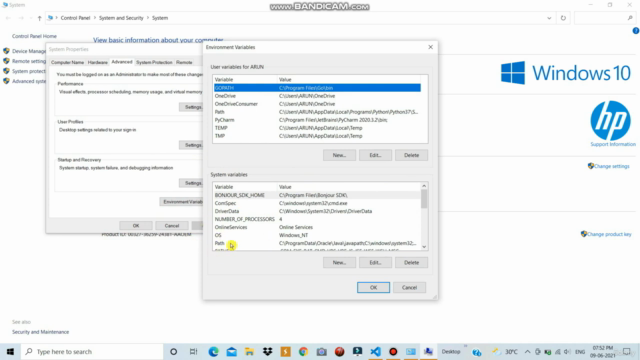Viewport: 640px width, 360px height.
Task: Switch to Hardware tab
Action: [x=98, y=62]
